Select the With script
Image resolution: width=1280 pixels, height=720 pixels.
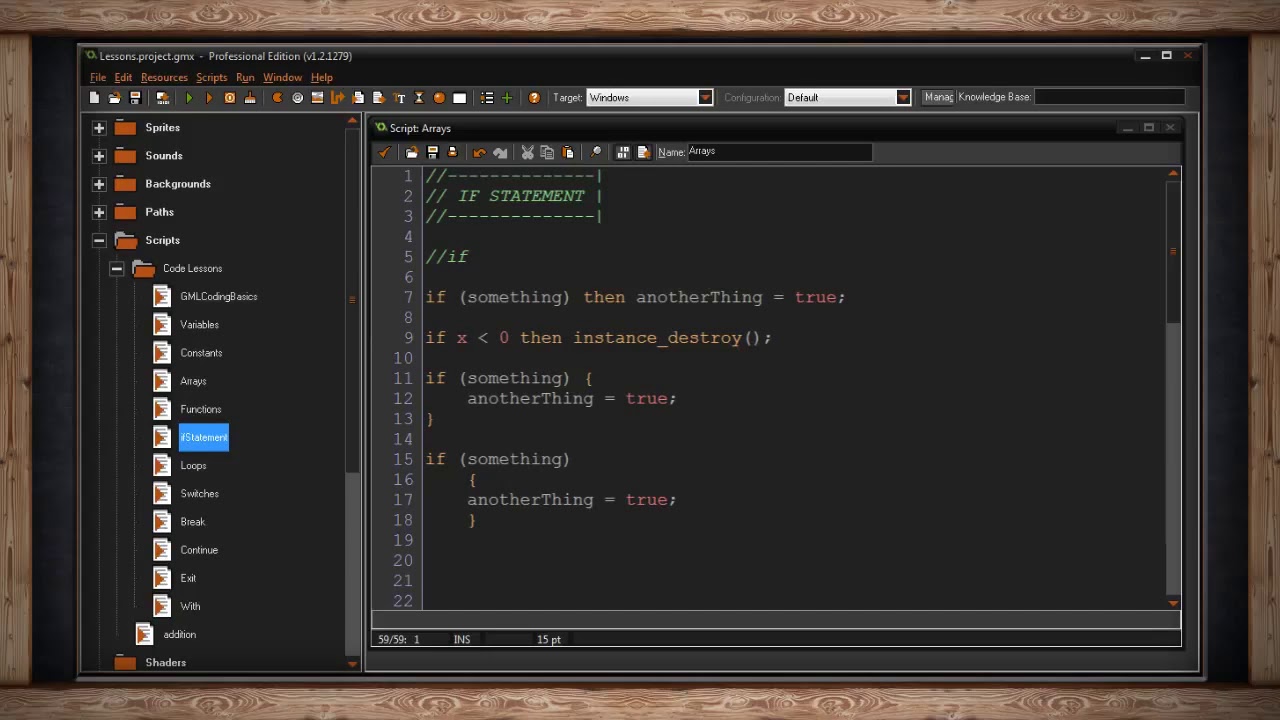tap(190, 606)
